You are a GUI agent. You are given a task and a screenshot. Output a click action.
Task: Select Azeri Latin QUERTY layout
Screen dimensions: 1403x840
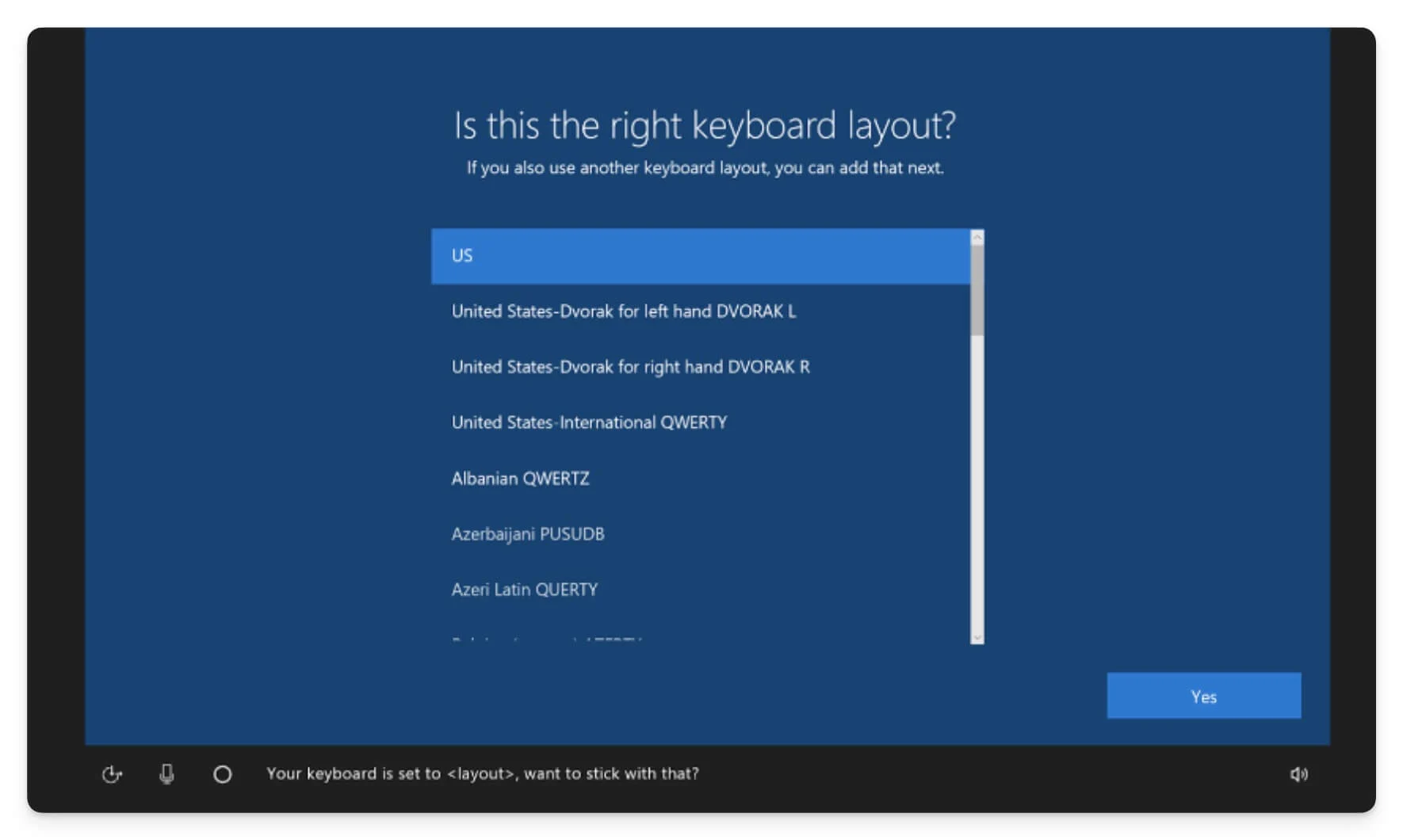[x=701, y=590]
